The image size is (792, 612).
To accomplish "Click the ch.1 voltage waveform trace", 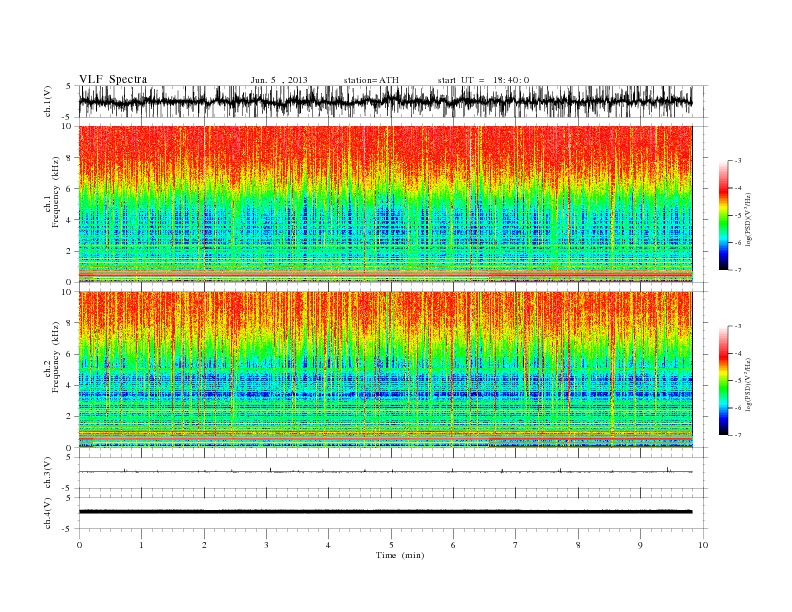I will click(x=385, y=101).
